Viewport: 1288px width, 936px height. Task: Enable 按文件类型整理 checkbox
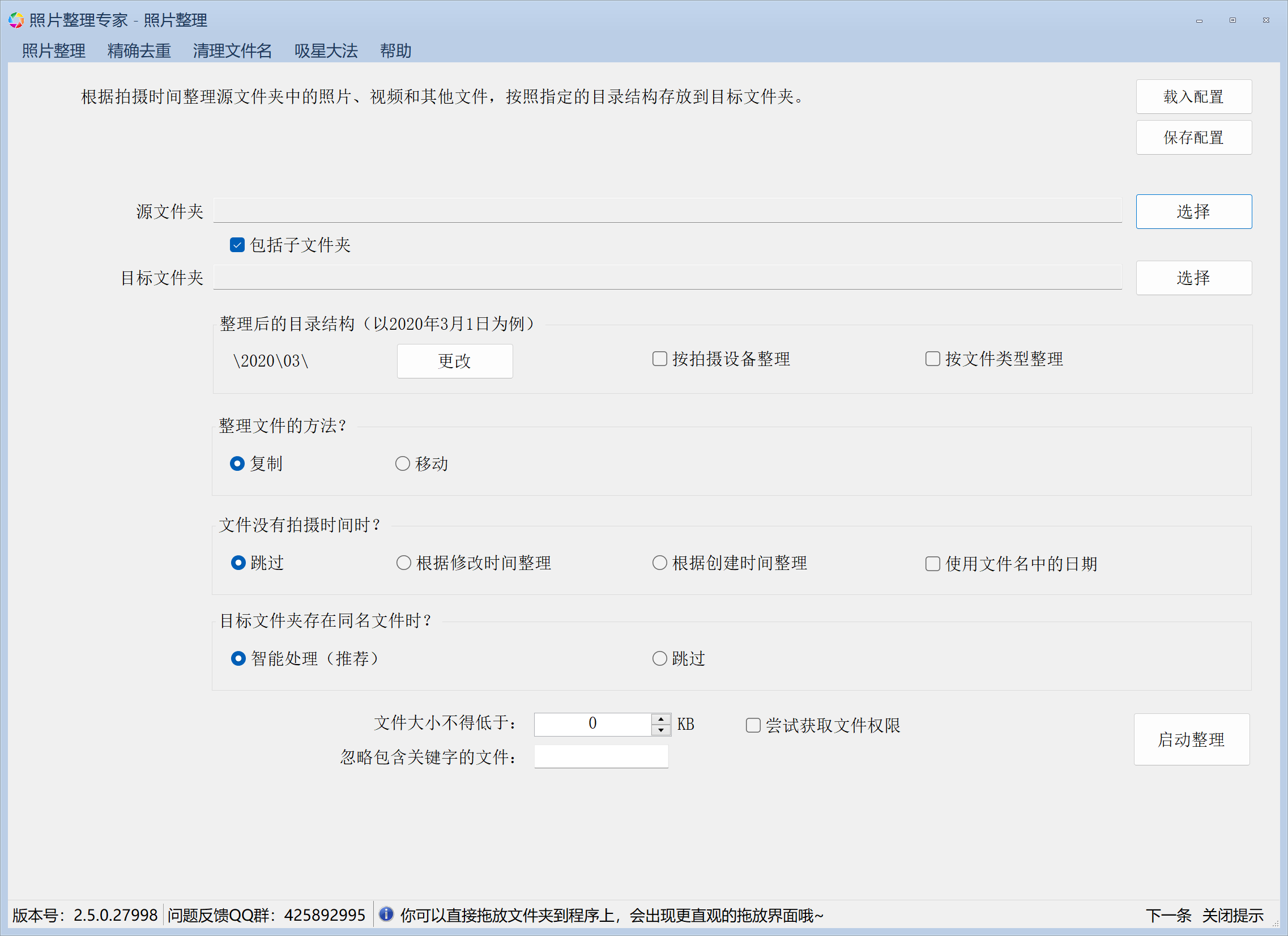(932, 359)
